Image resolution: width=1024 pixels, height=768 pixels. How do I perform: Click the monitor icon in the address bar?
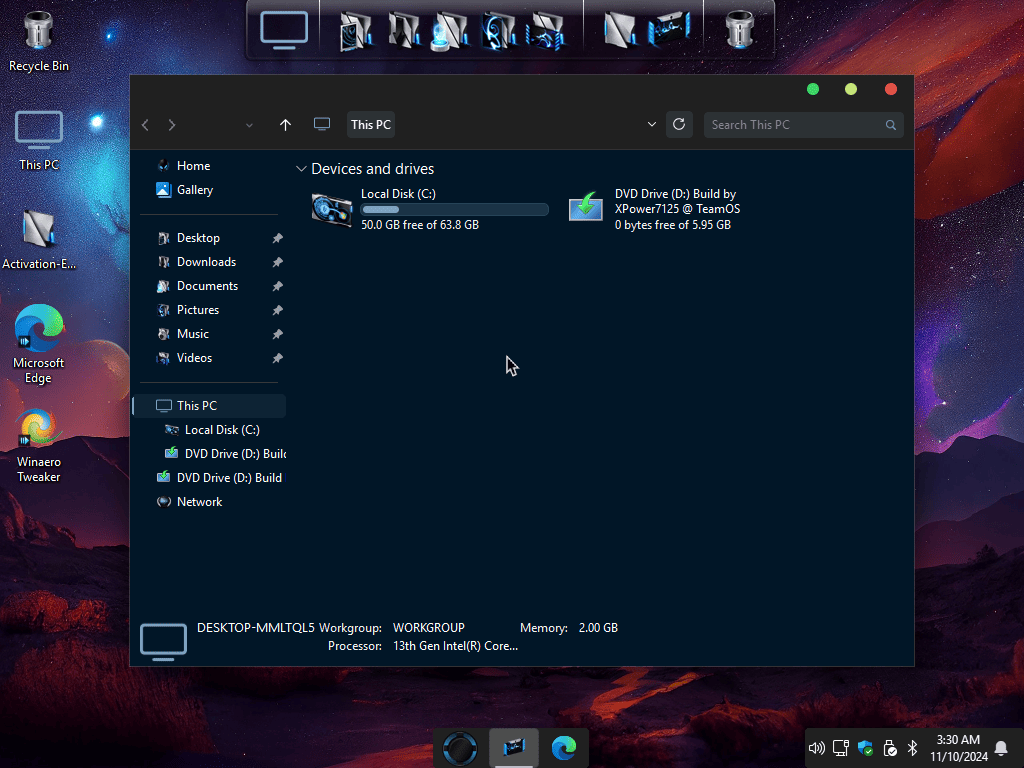(x=322, y=124)
